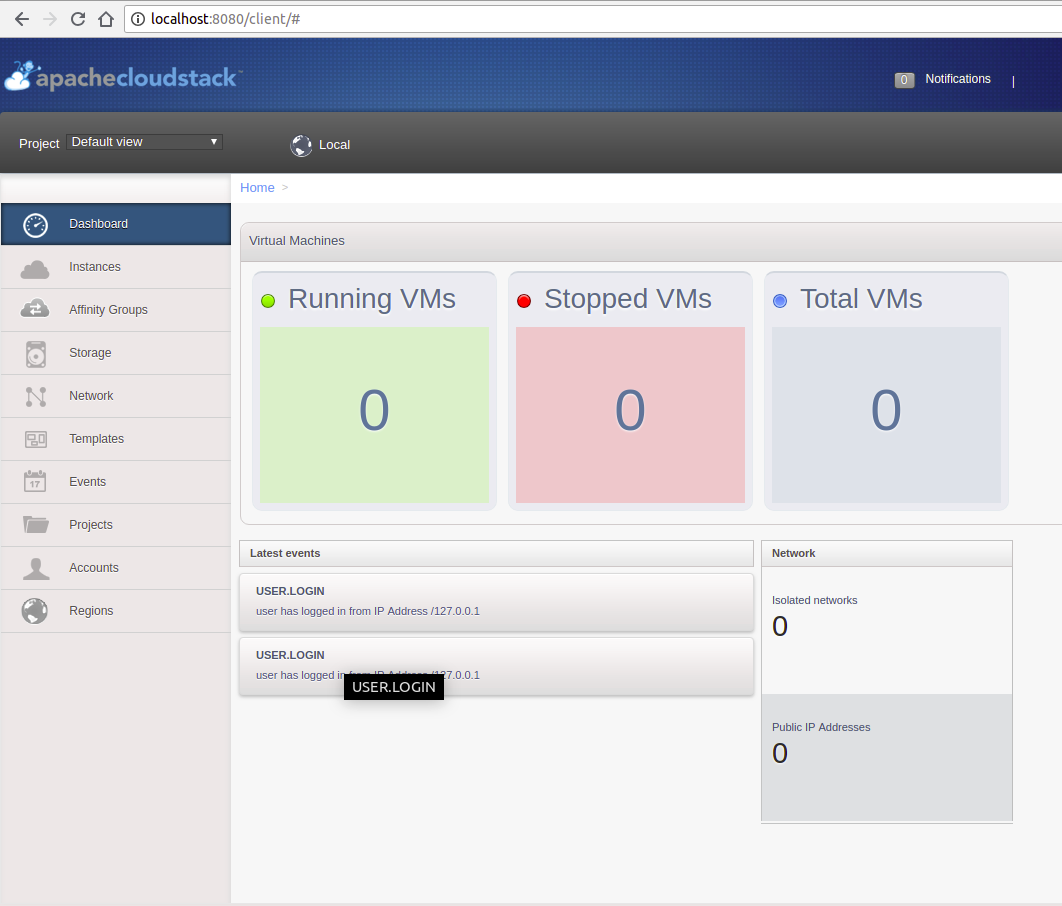1062x906 pixels.
Task: Click the Home breadcrumb link
Action: point(257,188)
